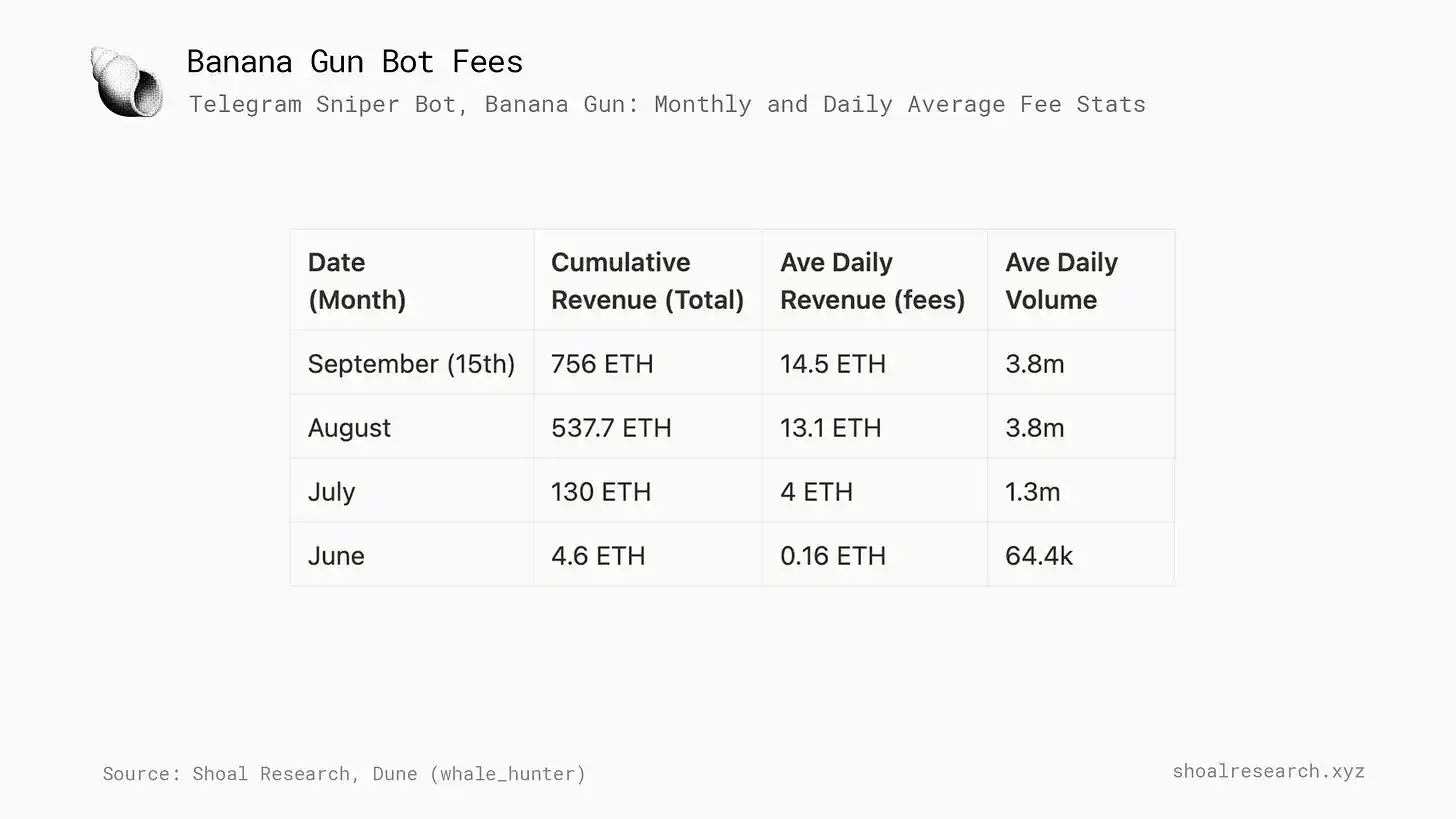Click the "August" row label cell

[349, 428]
